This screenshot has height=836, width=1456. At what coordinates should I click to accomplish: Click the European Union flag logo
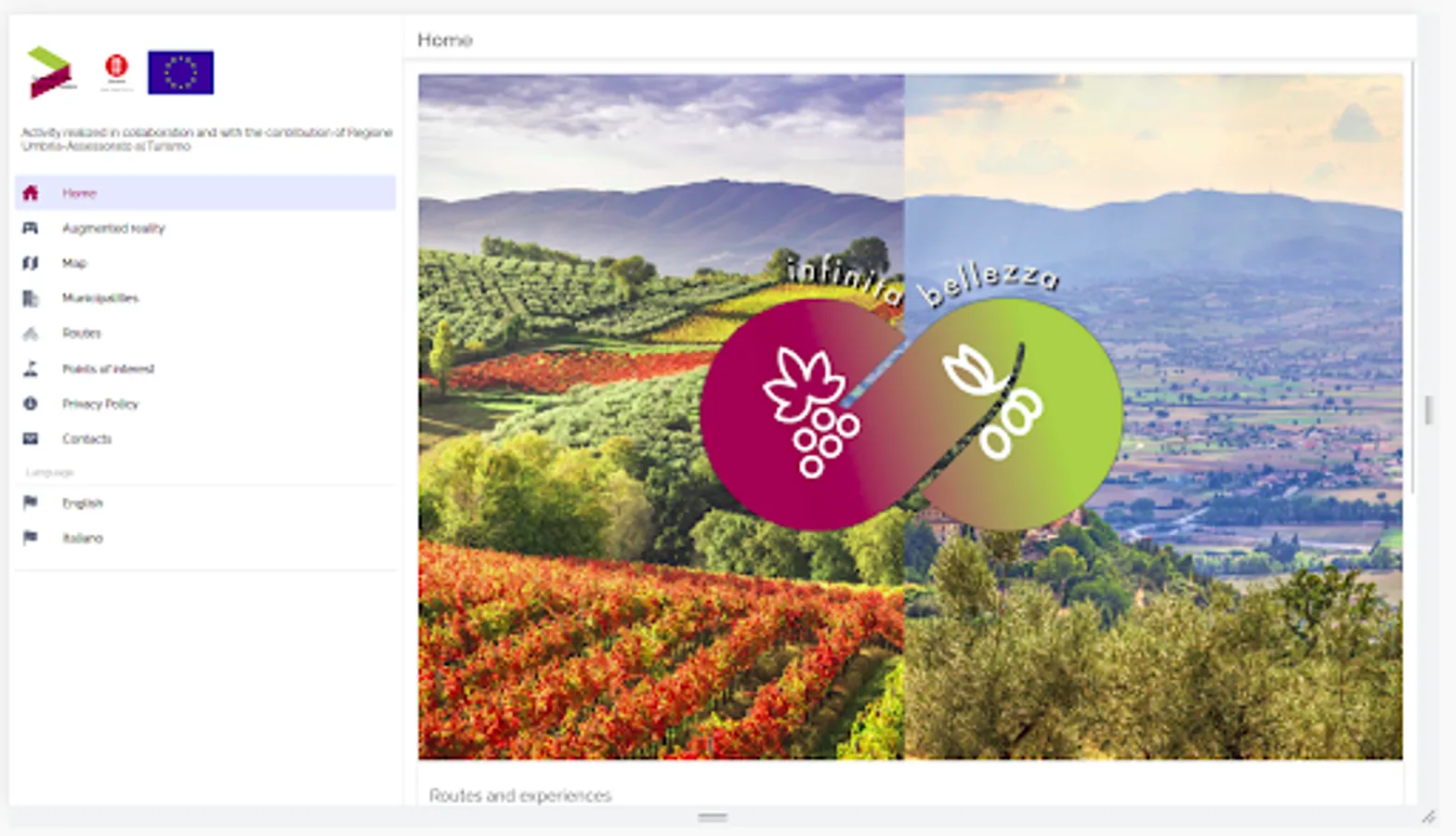(180, 72)
